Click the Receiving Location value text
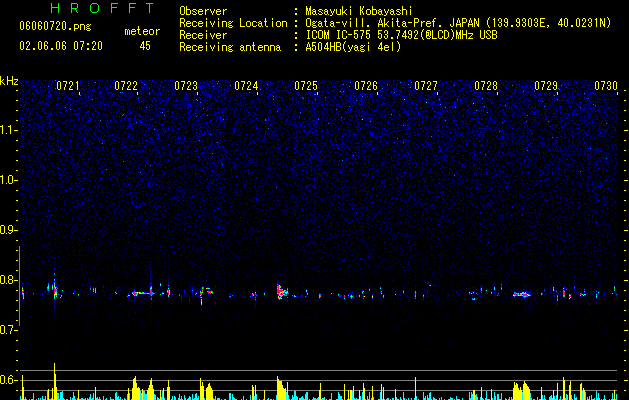 coord(458,23)
